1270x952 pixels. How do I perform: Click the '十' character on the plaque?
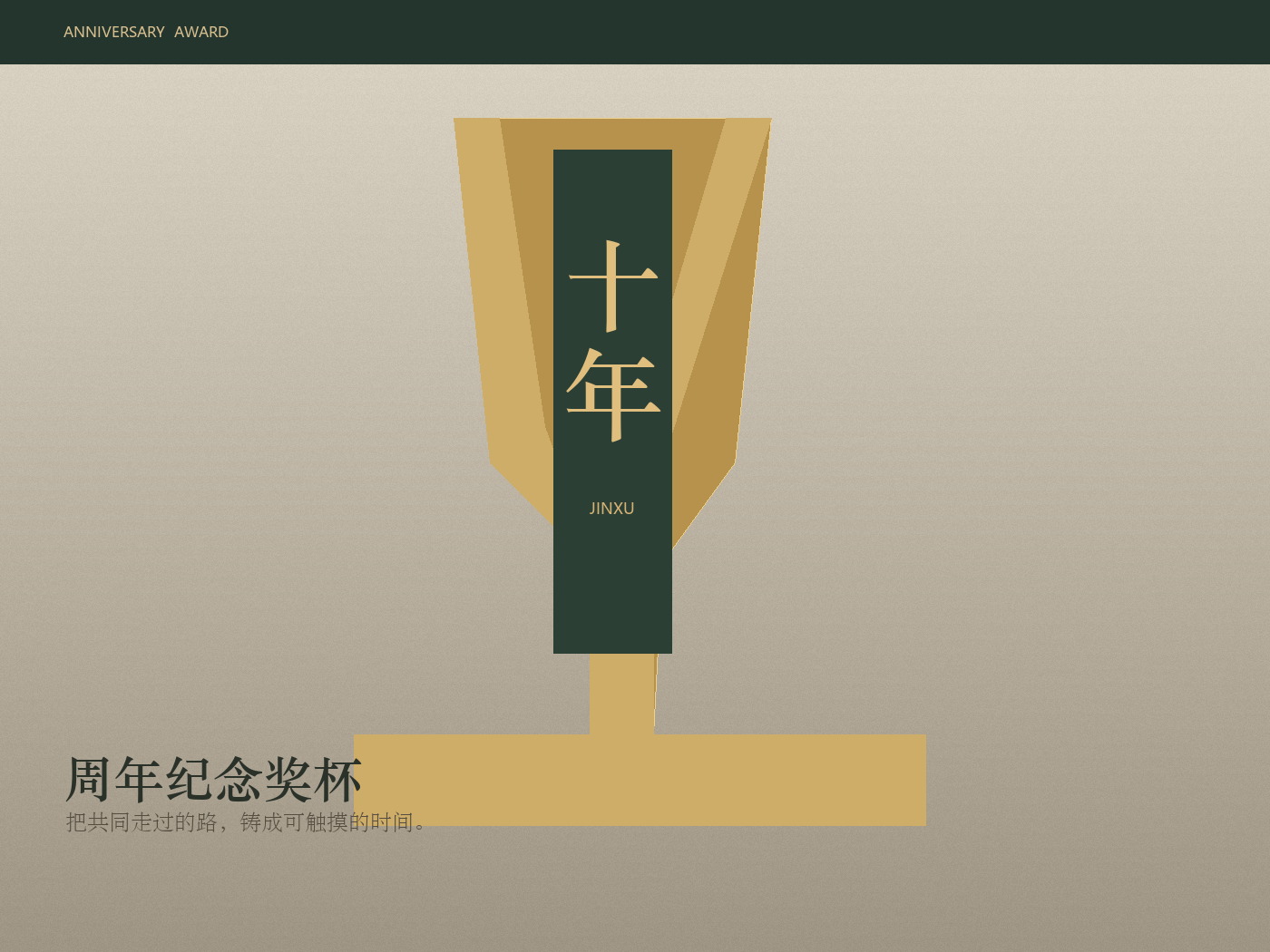click(613, 286)
